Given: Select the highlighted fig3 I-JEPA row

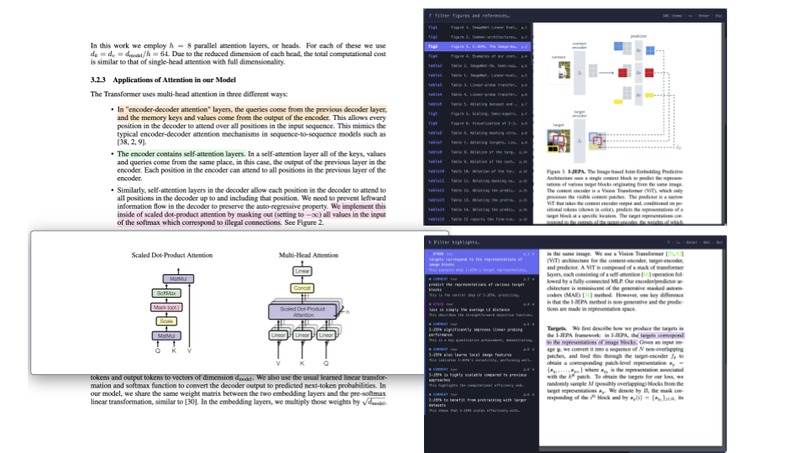Looking at the screenshot, I should coord(478,46).
